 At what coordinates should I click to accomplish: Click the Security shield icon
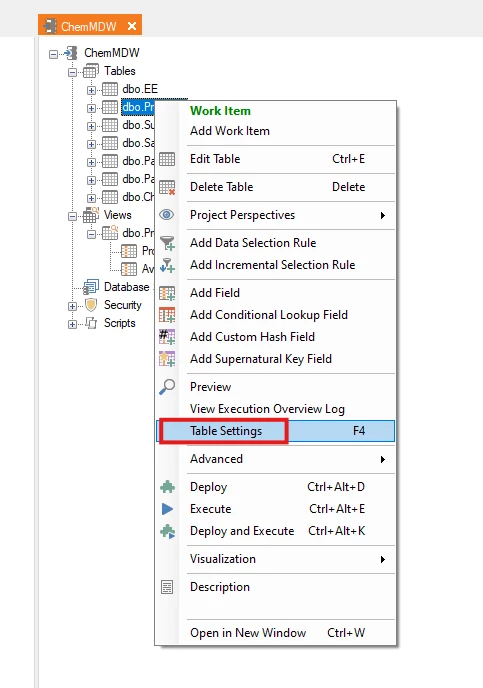[x=91, y=305]
